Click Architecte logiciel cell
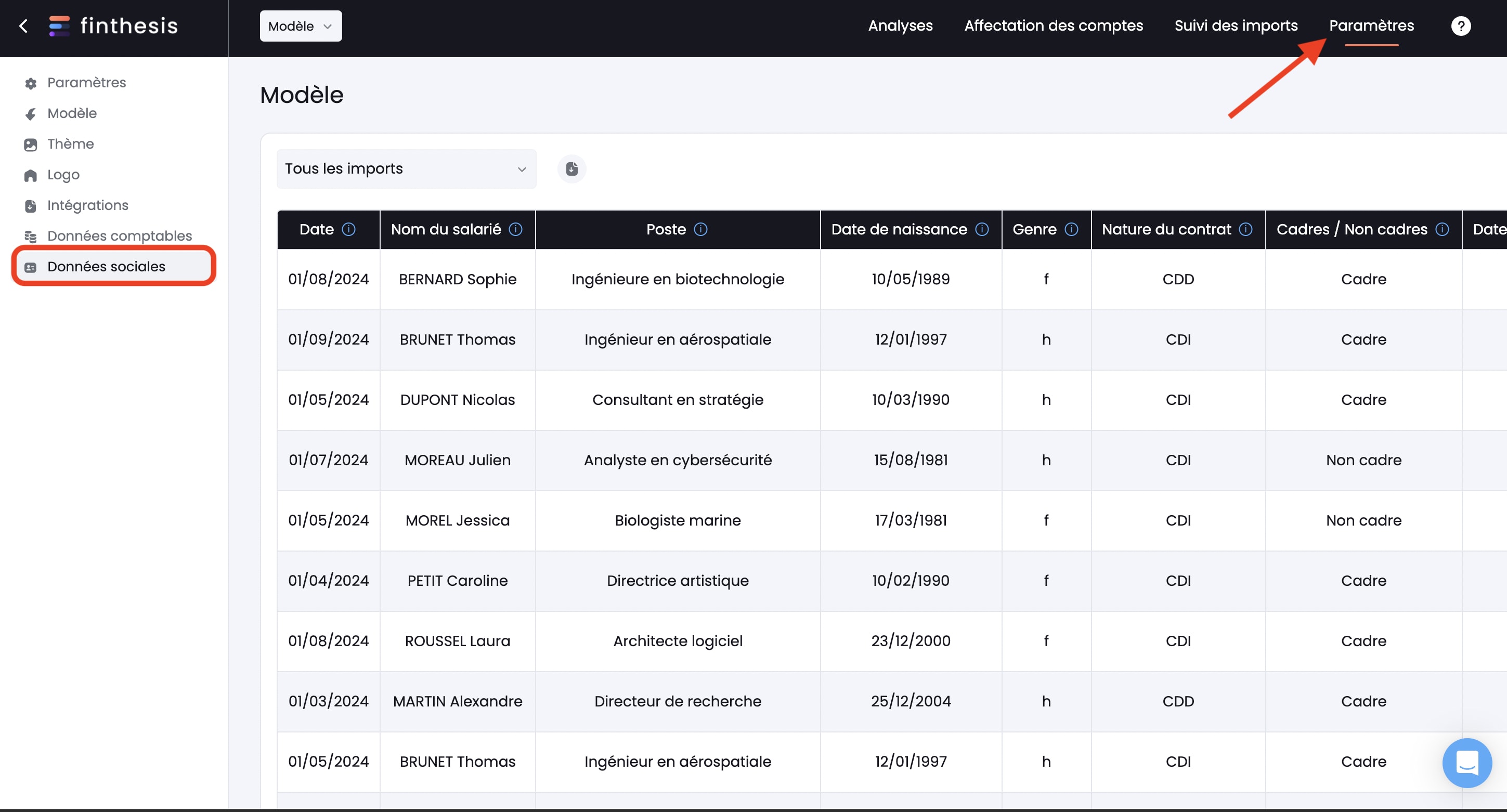The width and height of the screenshot is (1507, 812). point(678,640)
